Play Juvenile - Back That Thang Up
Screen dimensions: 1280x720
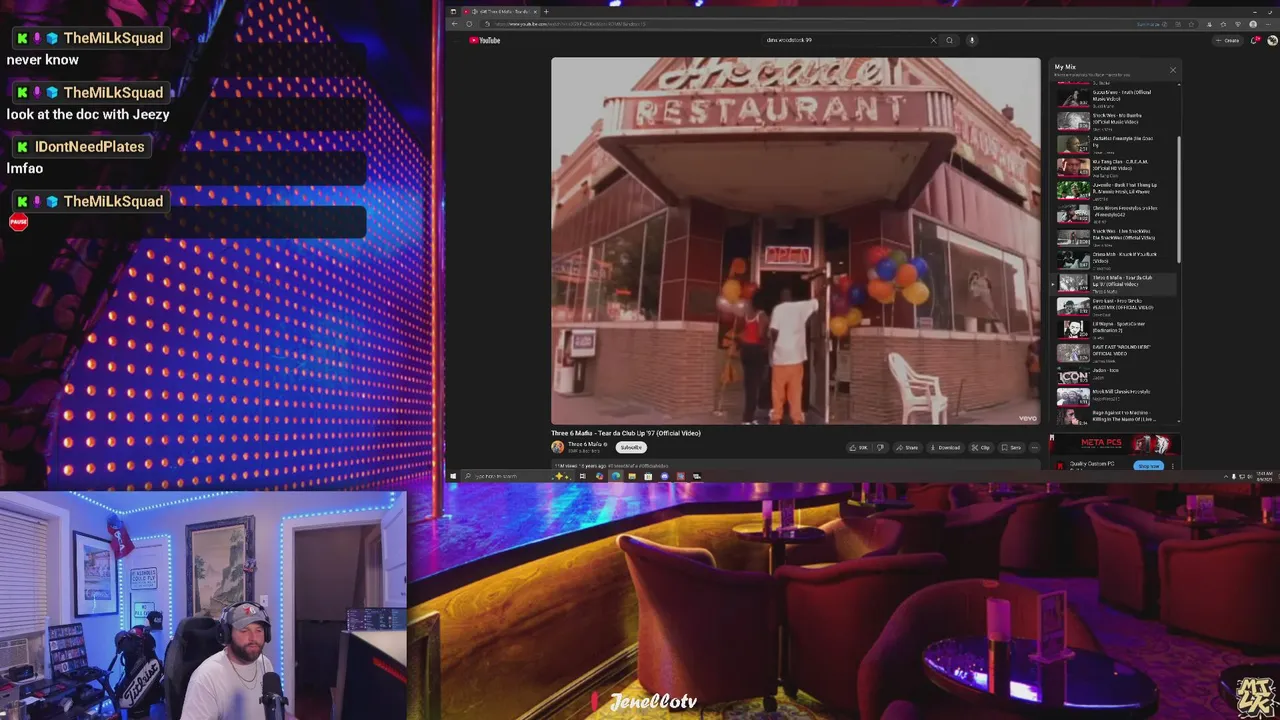(1115, 190)
